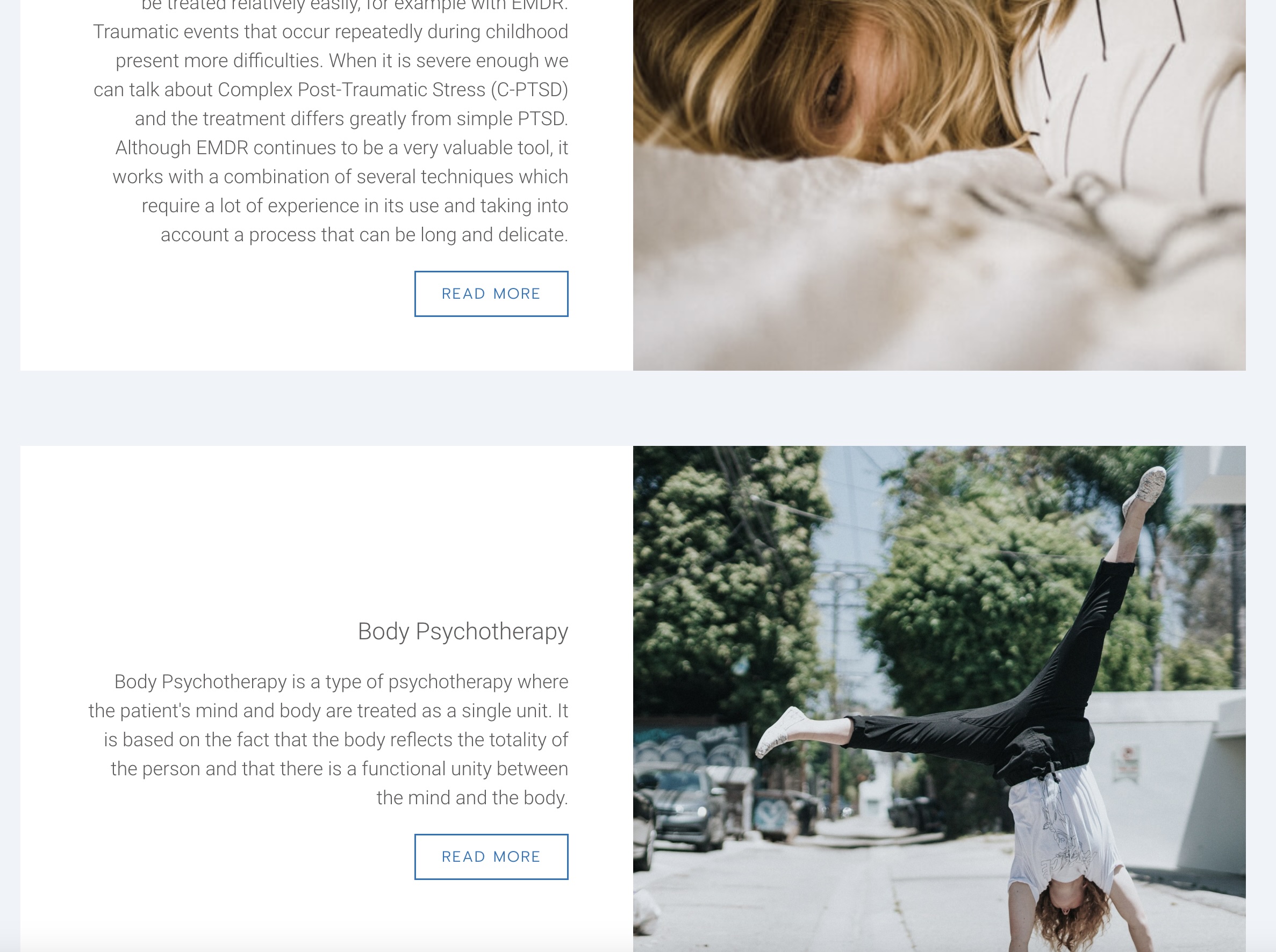Click READ MORE under the C-PTSD text

[x=491, y=294]
